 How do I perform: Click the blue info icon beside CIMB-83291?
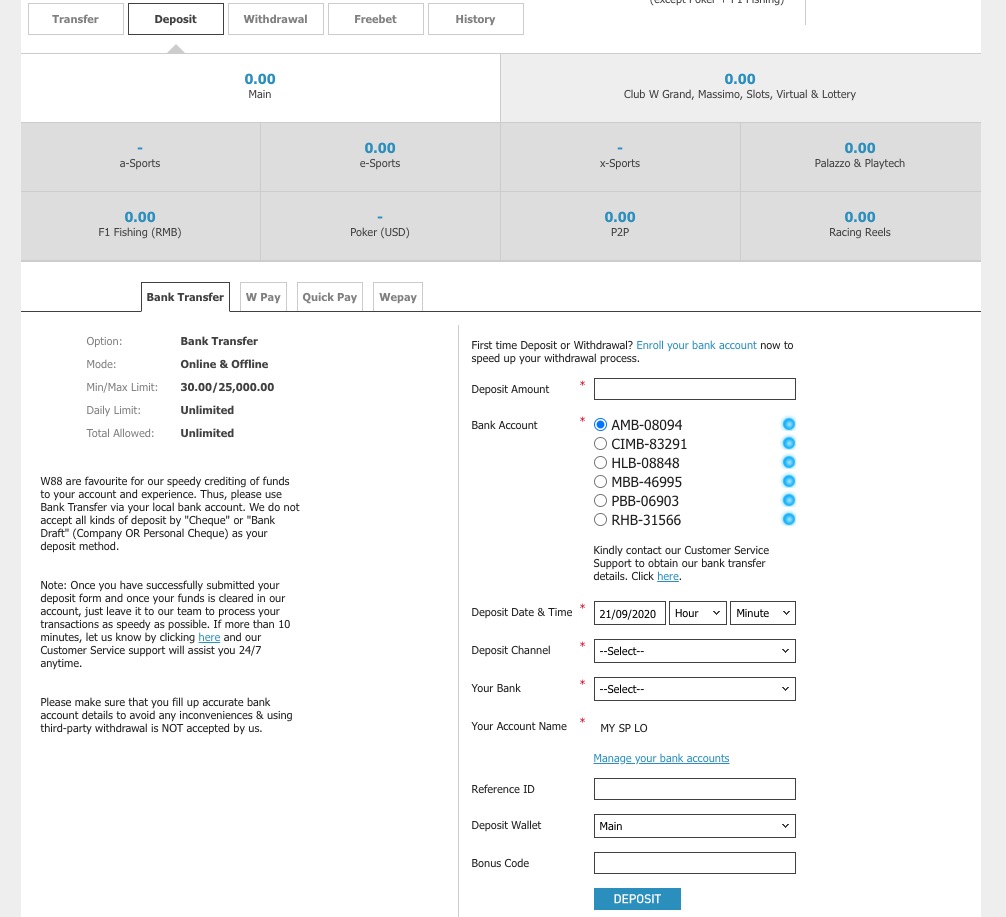tap(789, 443)
